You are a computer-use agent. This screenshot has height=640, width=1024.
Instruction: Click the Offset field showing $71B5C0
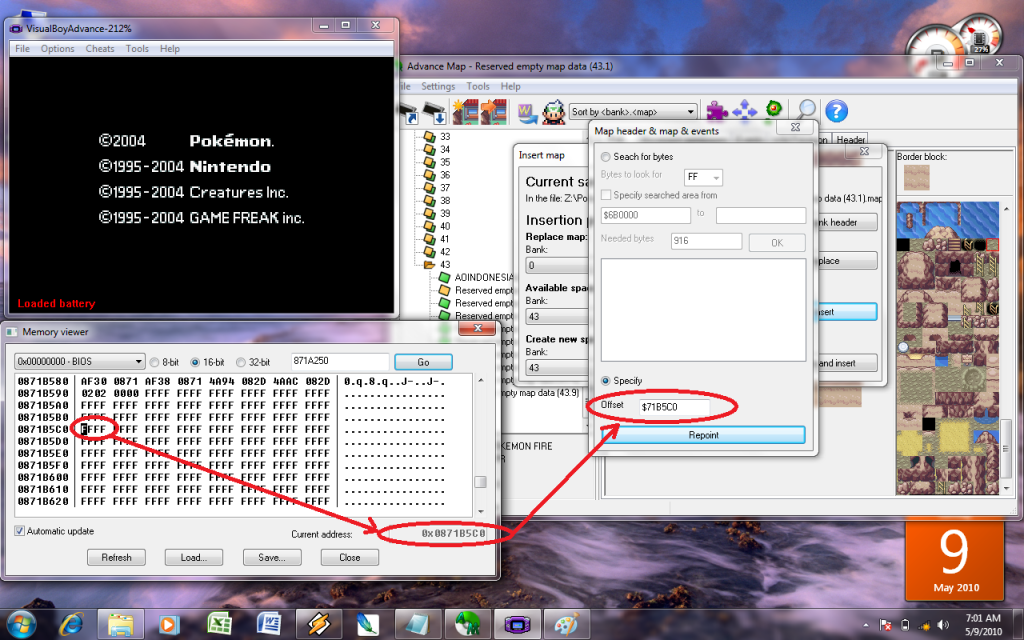pyautogui.click(x=674, y=407)
